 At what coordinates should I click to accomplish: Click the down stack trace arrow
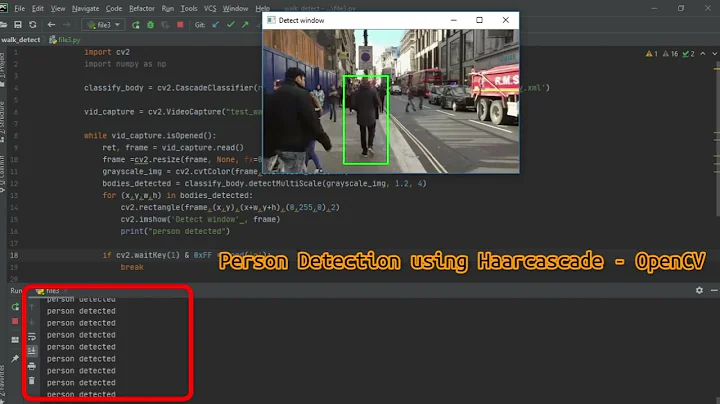click(32, 321)
